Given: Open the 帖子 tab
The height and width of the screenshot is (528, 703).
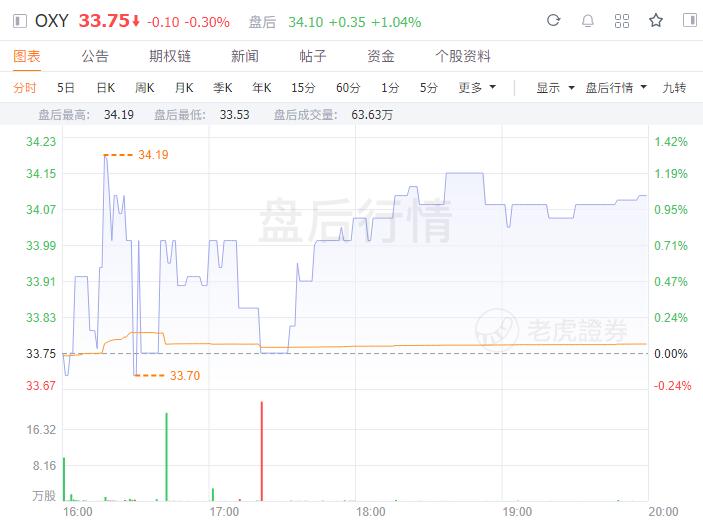Looking at the screenshot, I should pyautogui.click(x=313, y=56).
